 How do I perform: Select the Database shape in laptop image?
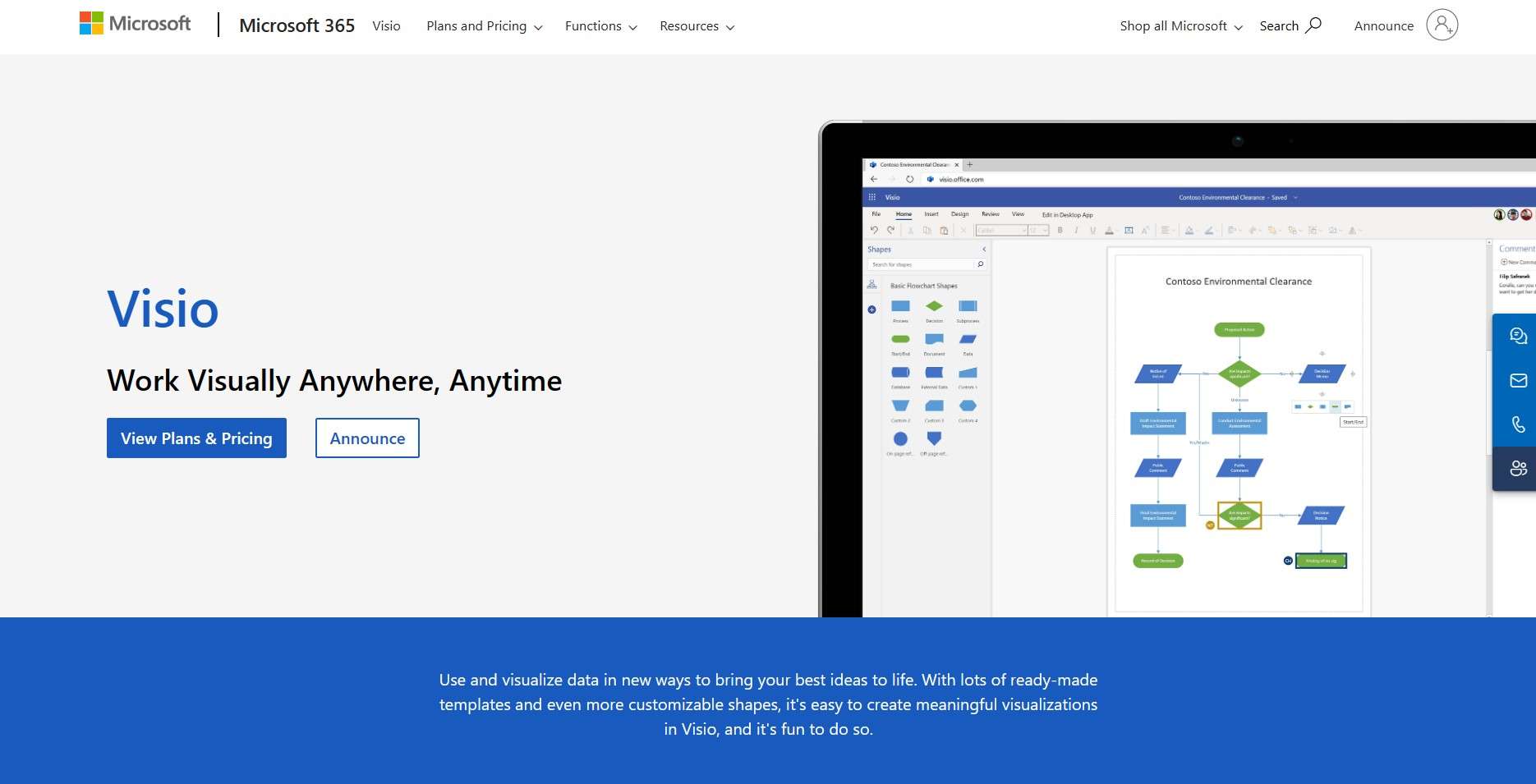point(900,373)
